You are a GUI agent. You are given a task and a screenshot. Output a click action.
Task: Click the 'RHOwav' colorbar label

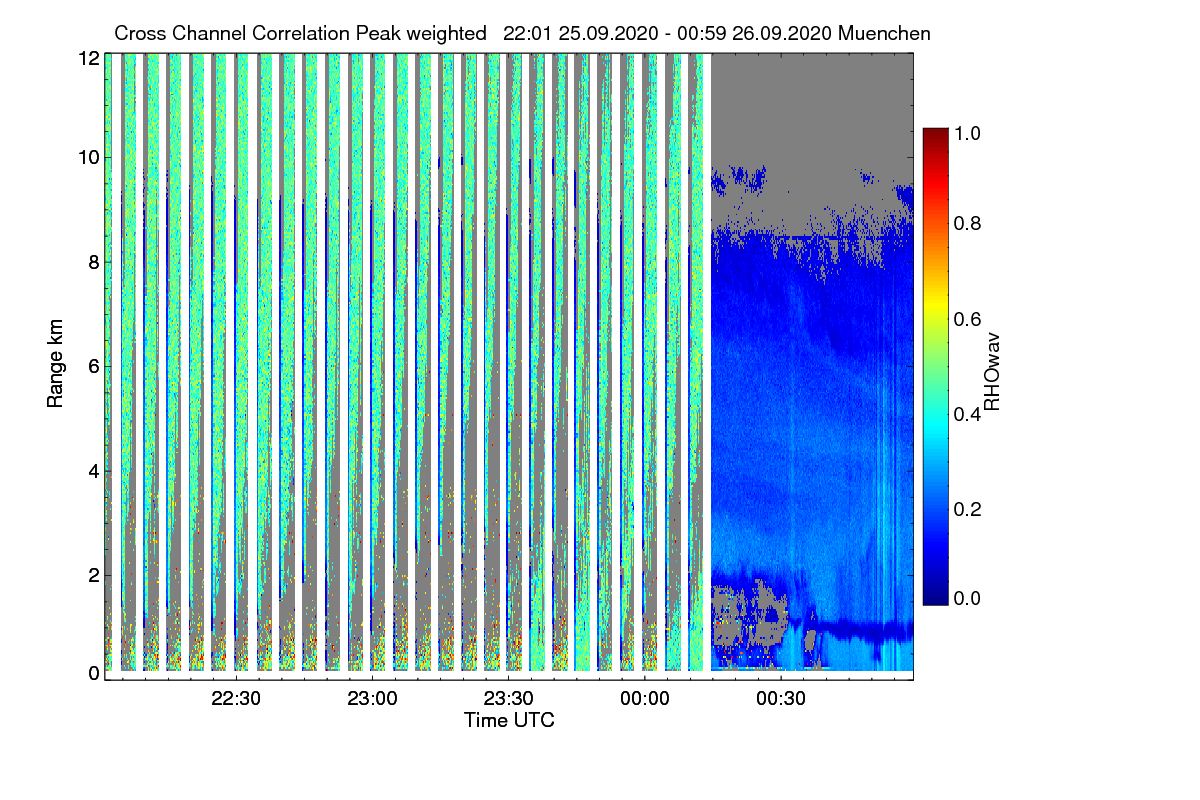point(991,372)
